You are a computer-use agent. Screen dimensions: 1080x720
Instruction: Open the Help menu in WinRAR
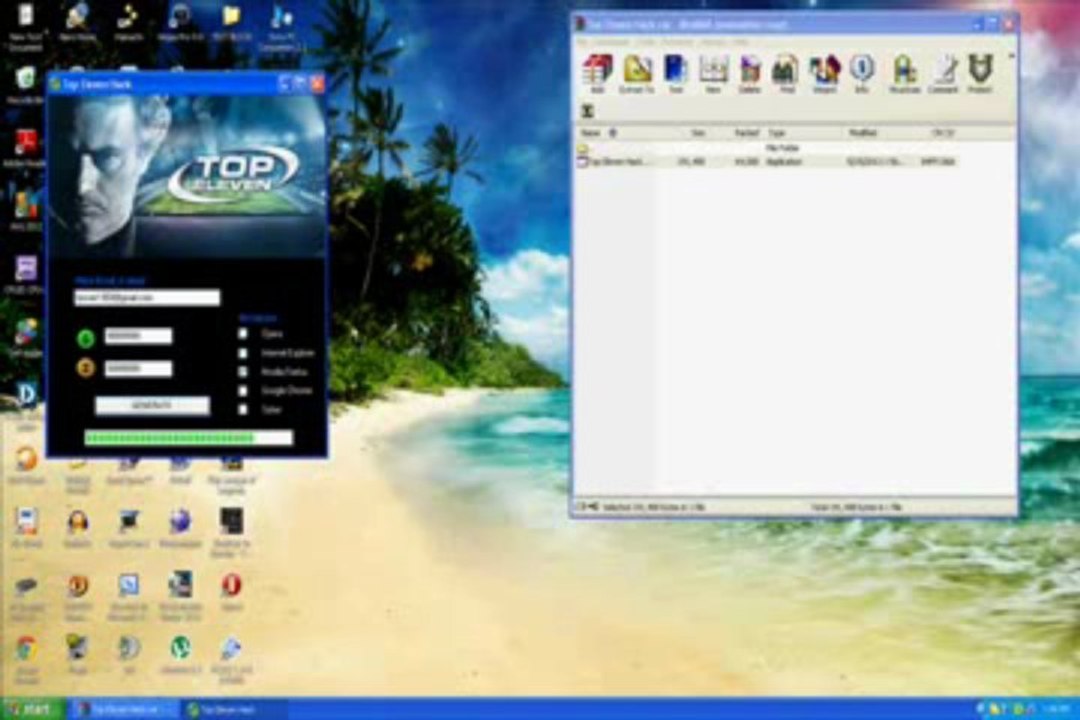click(740, 42)
